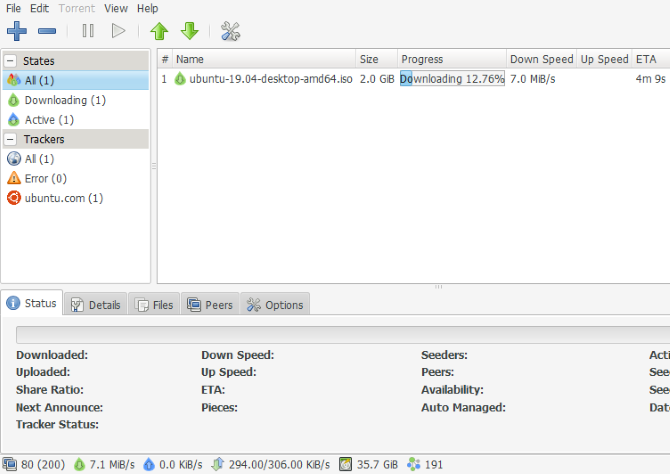The width and height of the screenshot is (670, 474).
Task: Select ubuntu-19.04-desktop-amd64.iso torrent row
Action: pyautogui.click(x=414, y=79)
